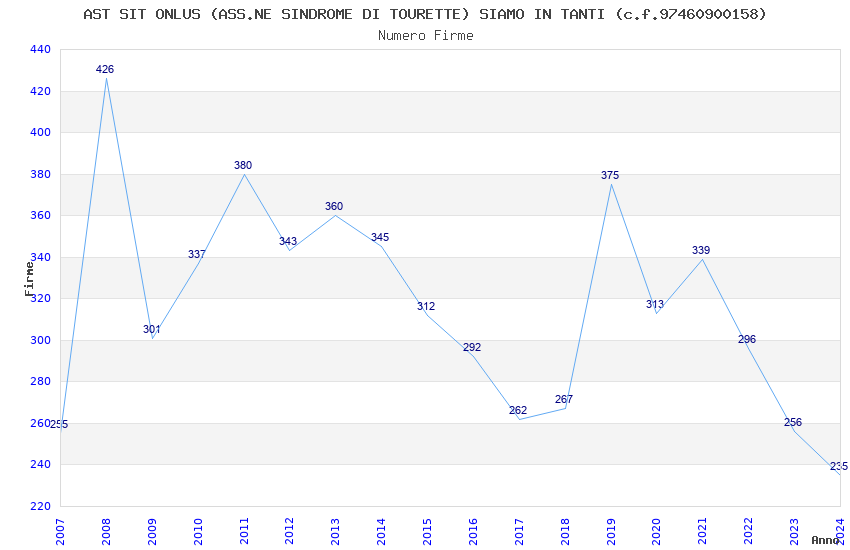
Task: Click the 2021 x-axis year label
Action: click(x=703, y=531)
